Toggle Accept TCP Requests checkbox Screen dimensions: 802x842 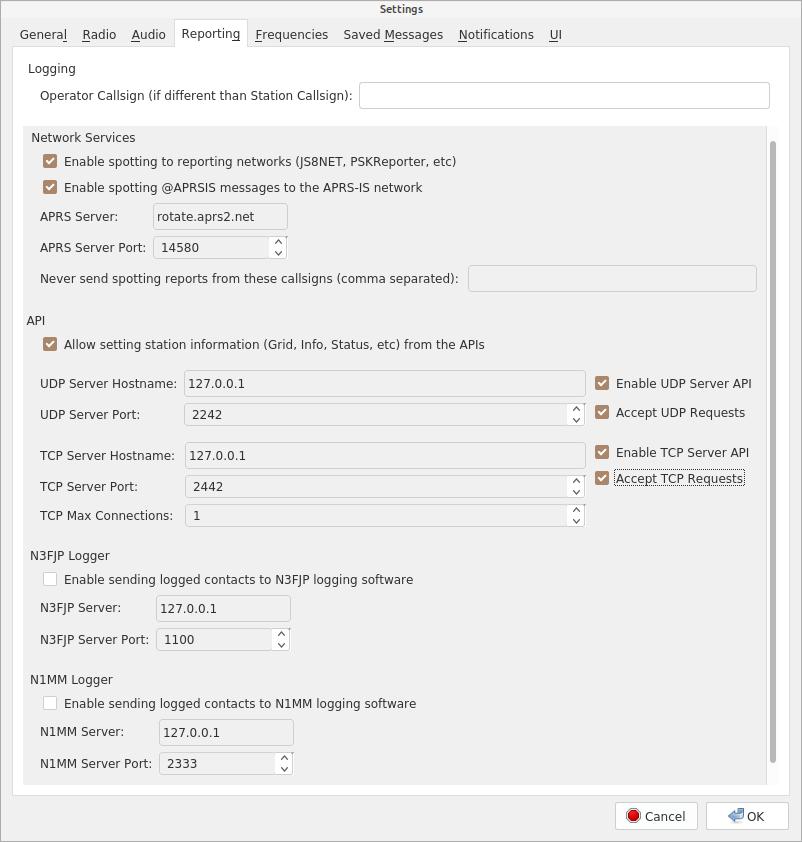point(602,478)
